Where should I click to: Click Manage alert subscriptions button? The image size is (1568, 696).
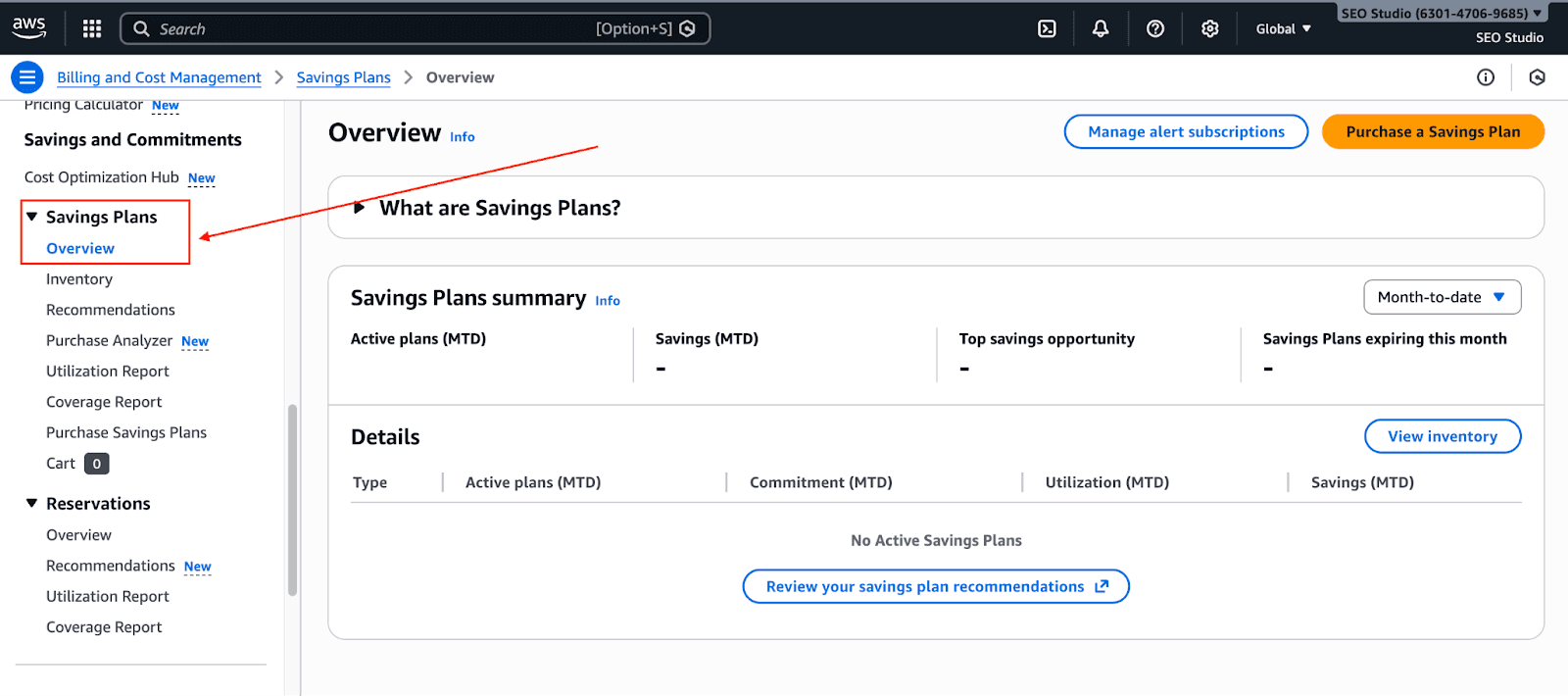tap(1186, 131)
